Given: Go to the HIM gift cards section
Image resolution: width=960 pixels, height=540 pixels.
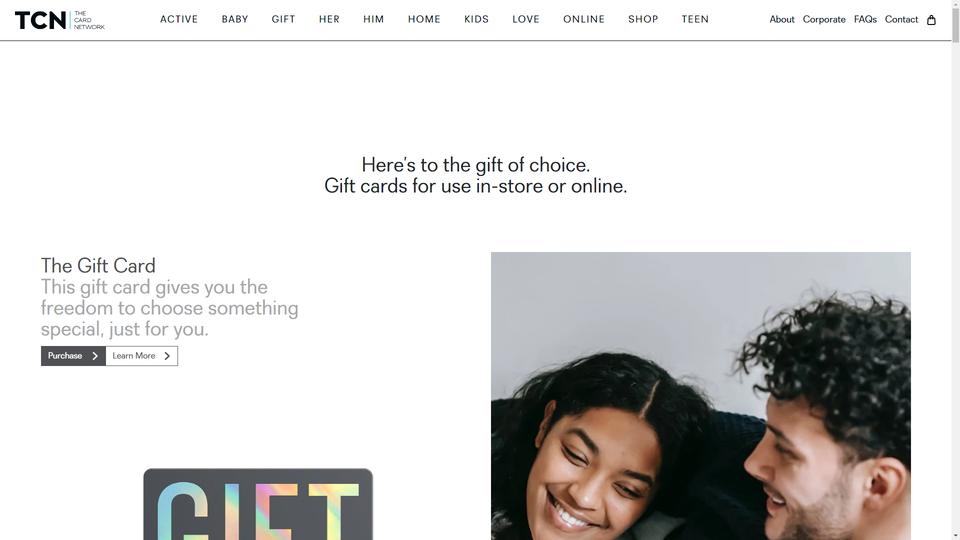Looking at the screenshot, I should coord(373,20).
